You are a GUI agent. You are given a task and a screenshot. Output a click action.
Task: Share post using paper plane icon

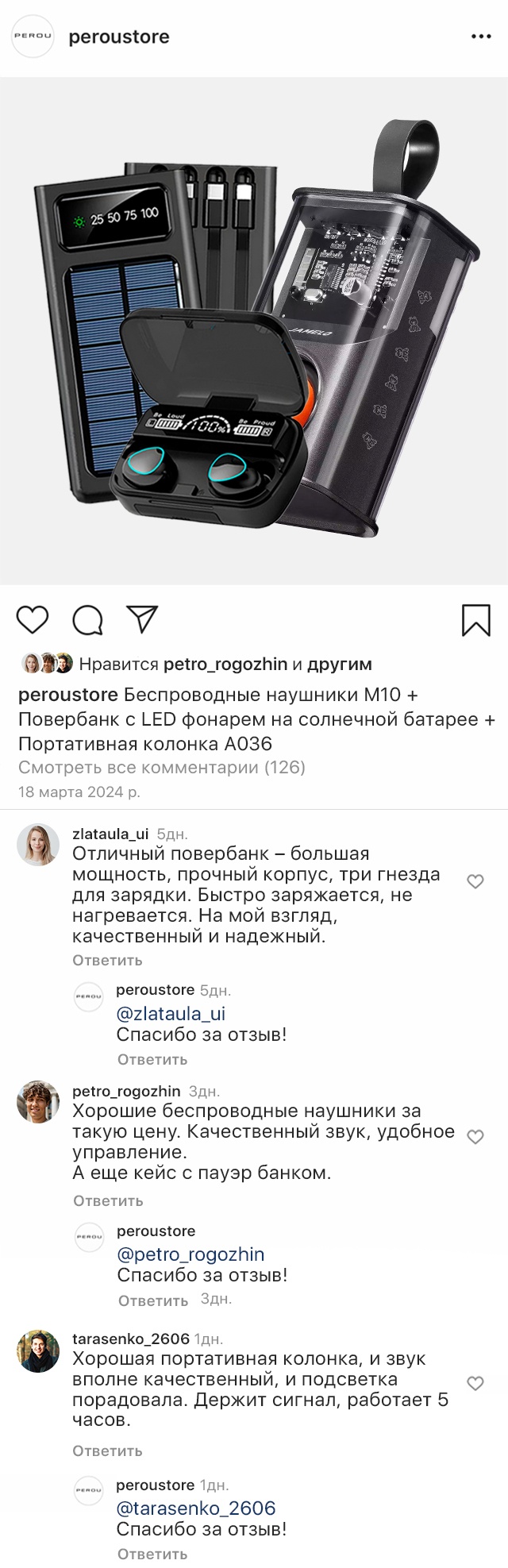[x=143, y=619]
